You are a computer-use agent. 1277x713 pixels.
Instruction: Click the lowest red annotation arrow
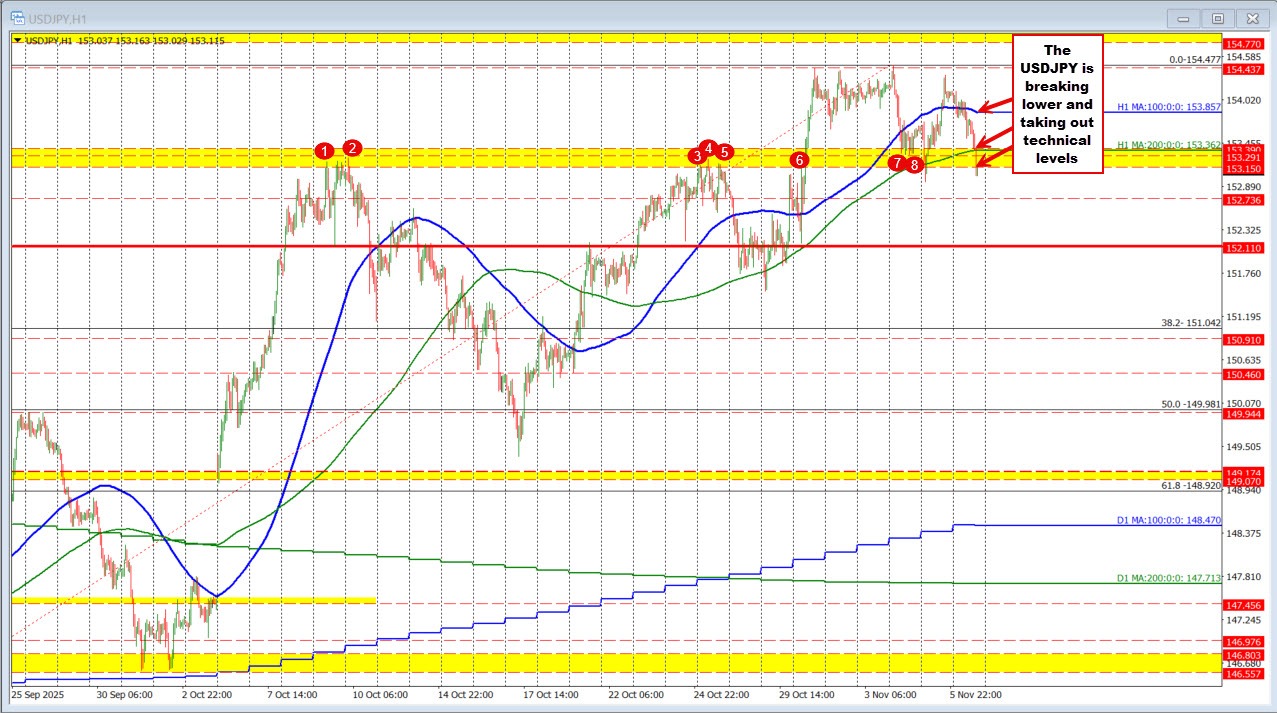click(993, 160)
